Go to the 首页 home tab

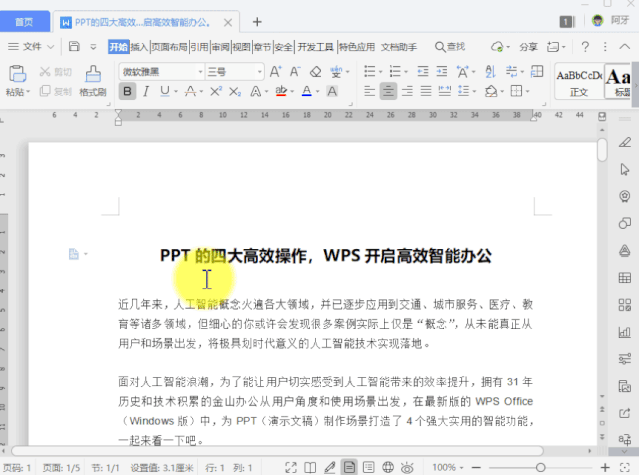pyautogui.click(x=24, y=22)
